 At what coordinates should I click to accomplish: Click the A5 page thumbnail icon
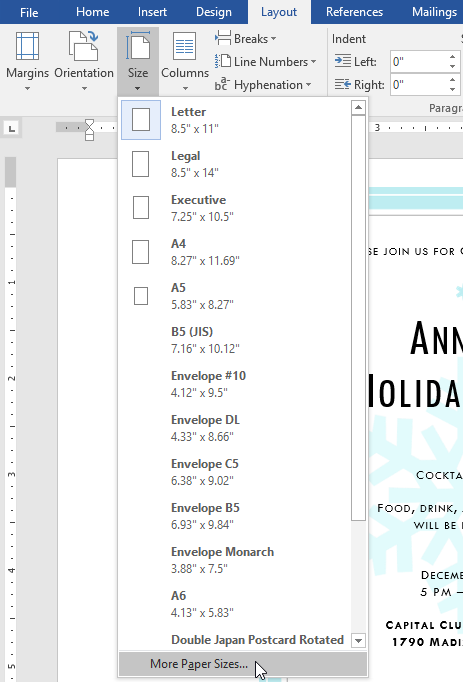click(x=141, y=296)
